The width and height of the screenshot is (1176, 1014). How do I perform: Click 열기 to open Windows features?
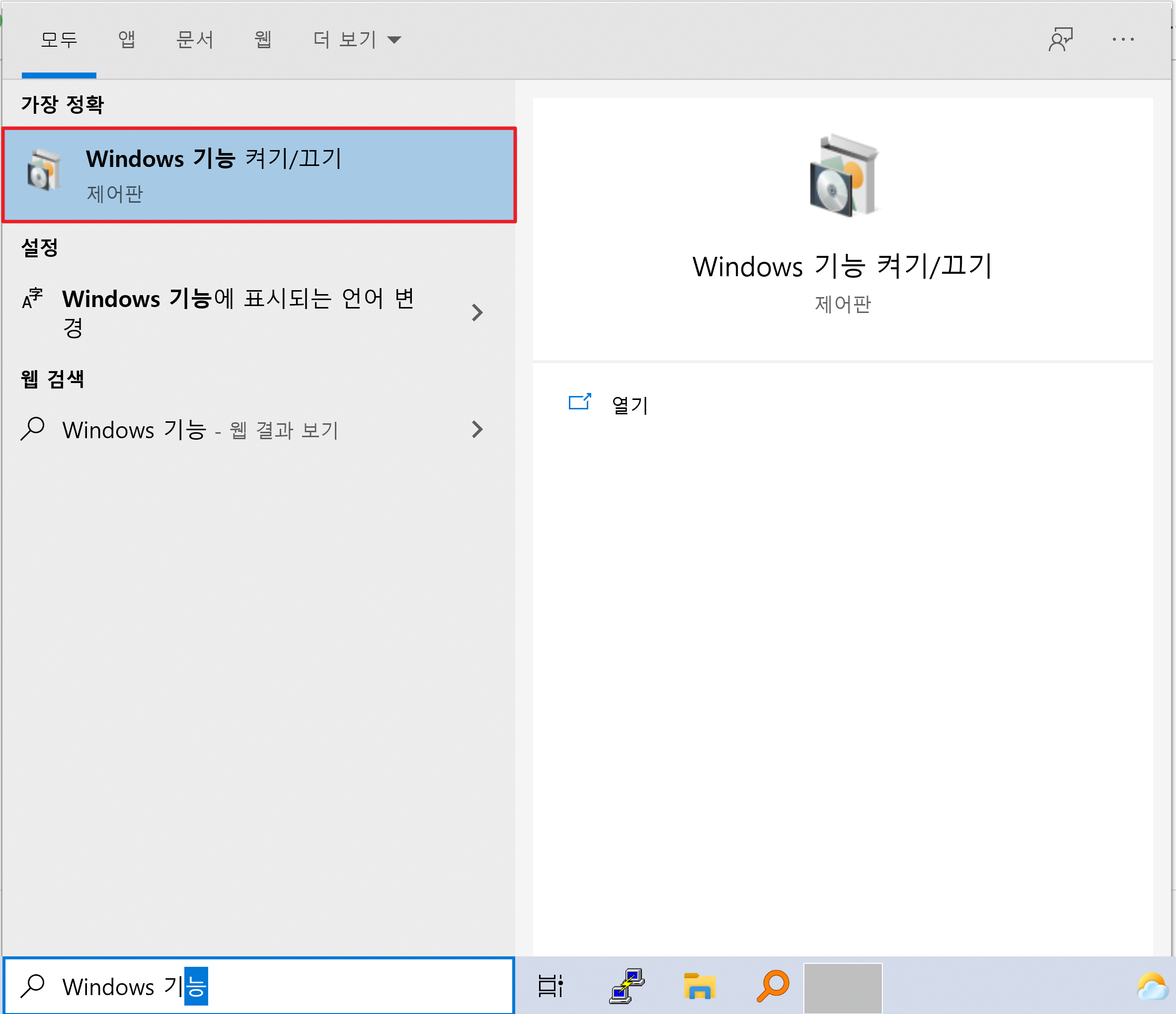click(630, 405)
